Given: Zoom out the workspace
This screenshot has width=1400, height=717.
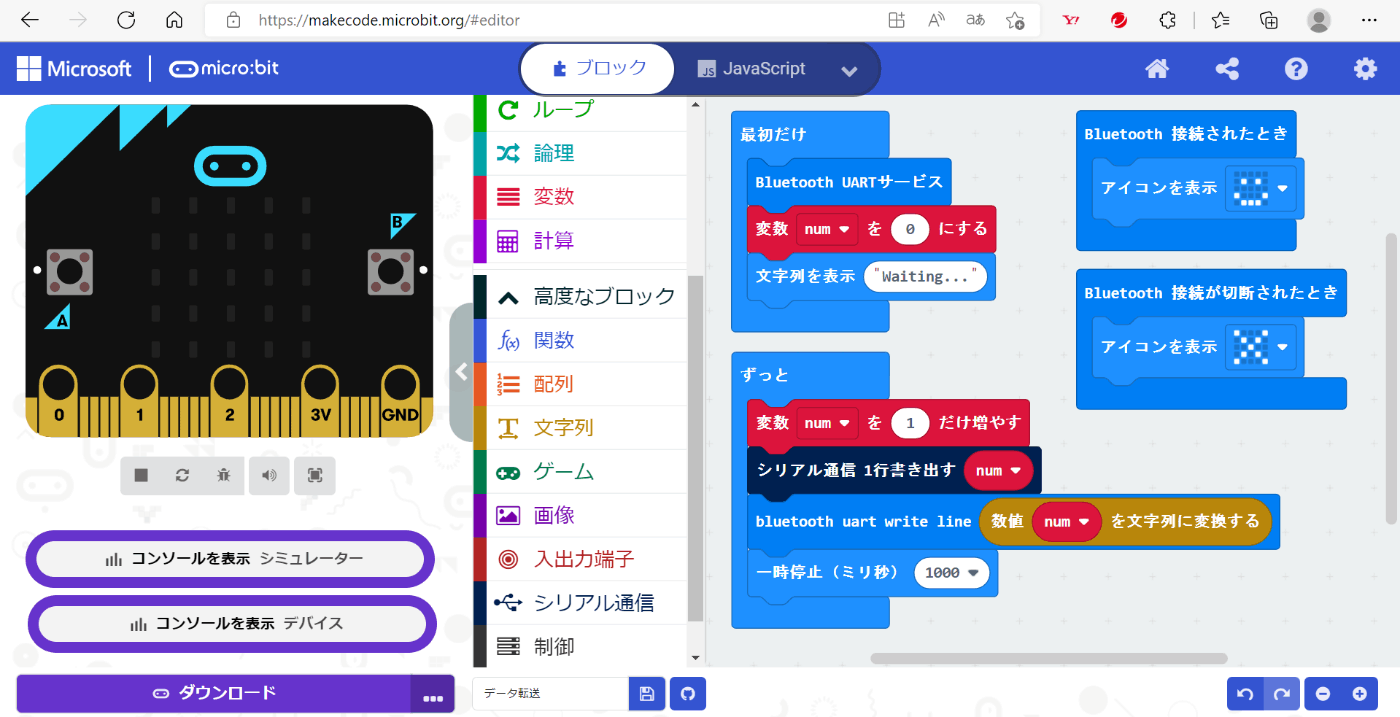Looking at the screenshot, I should click(x=1323, y=694).
